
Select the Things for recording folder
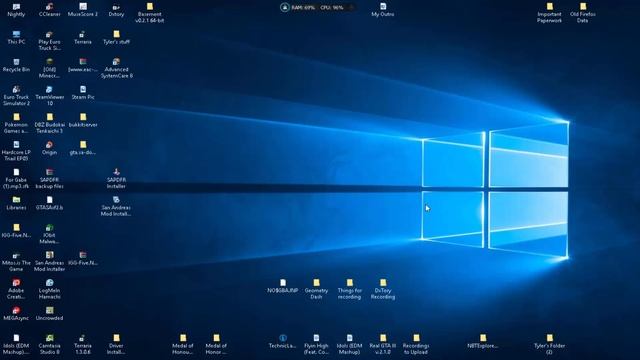click(x=350, y=289)
